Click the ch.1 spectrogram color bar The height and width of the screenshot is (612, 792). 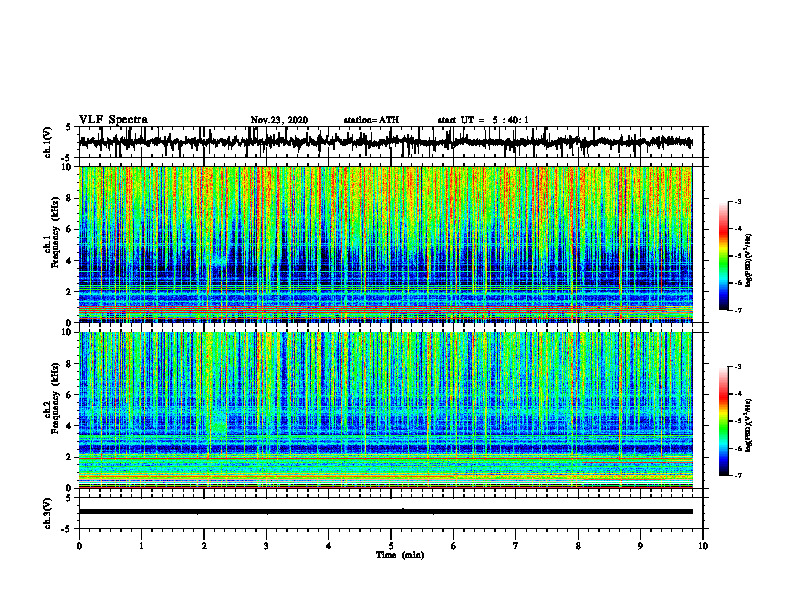723,256
